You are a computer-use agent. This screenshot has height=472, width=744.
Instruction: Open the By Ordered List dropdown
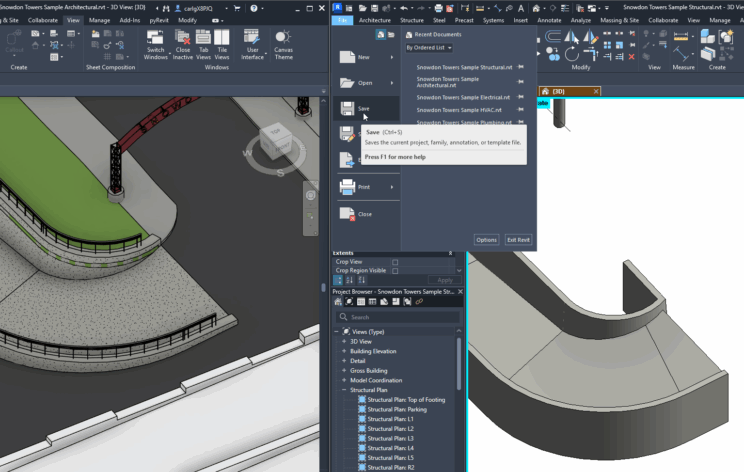429,47
